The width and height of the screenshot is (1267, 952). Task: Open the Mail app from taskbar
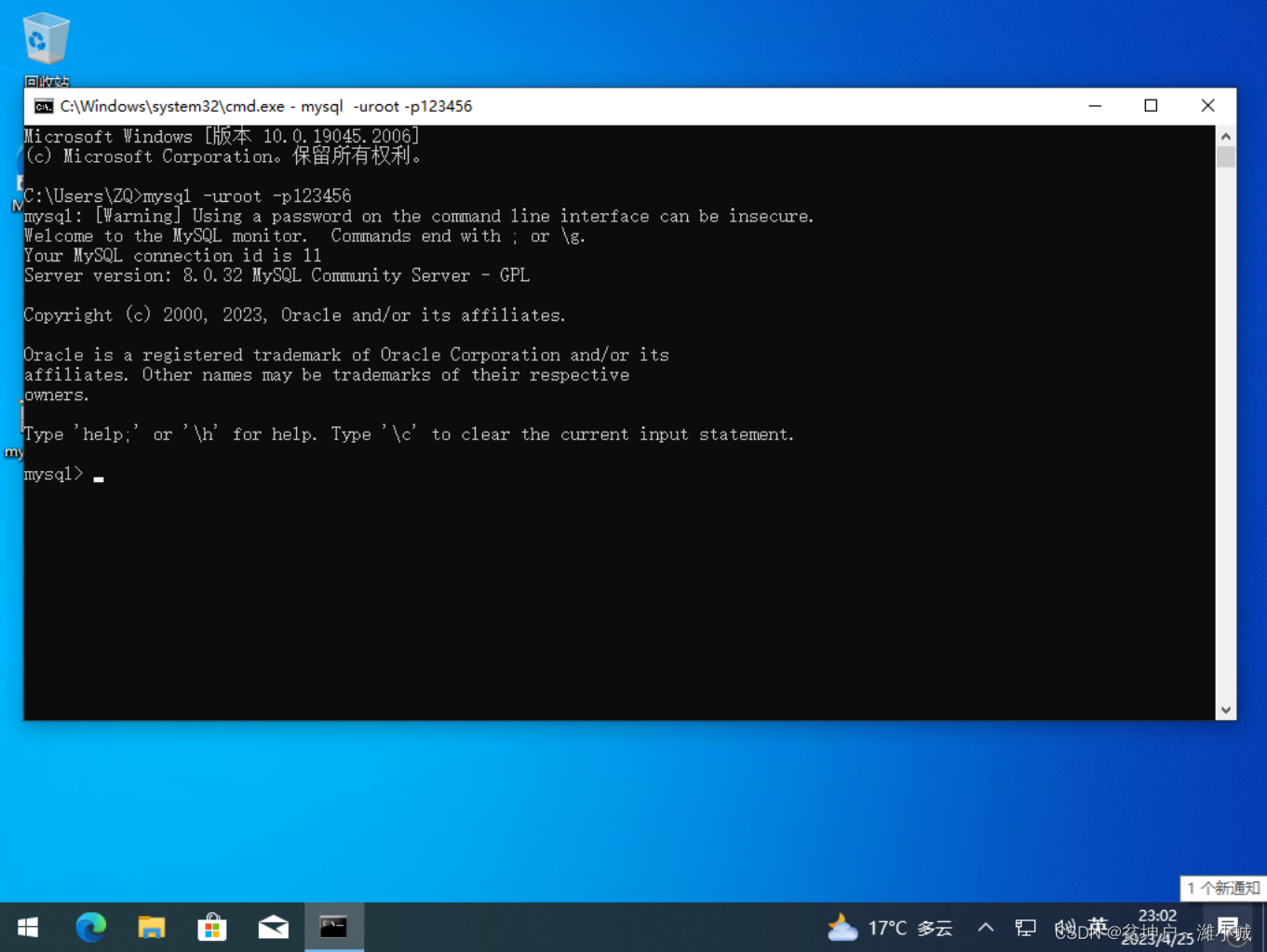pos(273,927)
